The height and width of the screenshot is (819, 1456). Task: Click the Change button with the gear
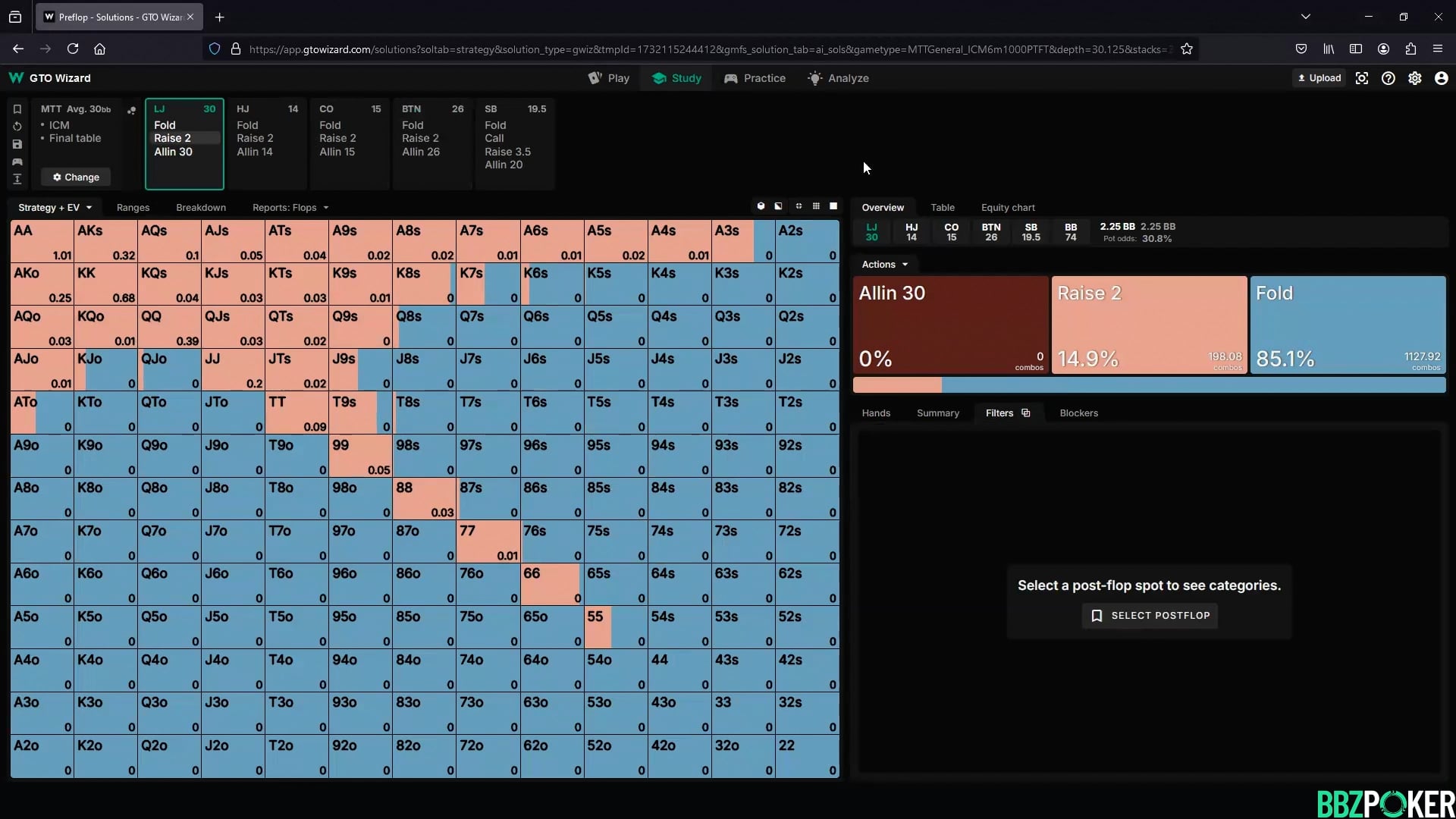pyautogui.click(x=75, y=177)
